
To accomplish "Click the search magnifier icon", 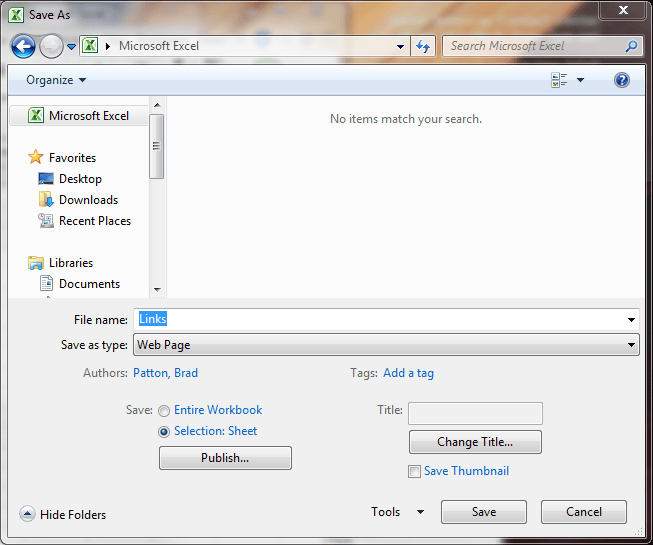I will [x=631, y=46].
